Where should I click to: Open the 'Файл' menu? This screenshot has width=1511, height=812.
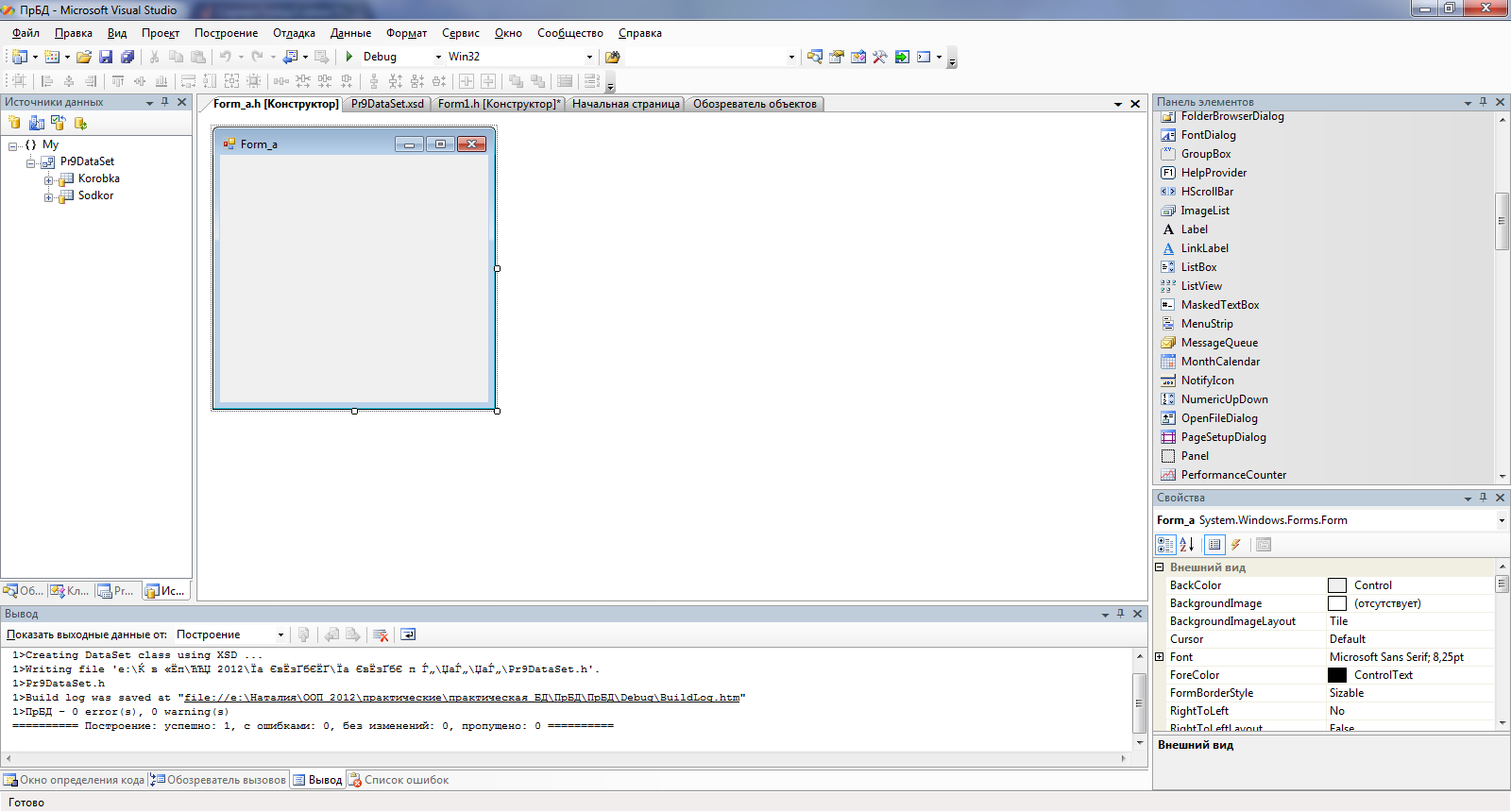(x=25, y=33)
